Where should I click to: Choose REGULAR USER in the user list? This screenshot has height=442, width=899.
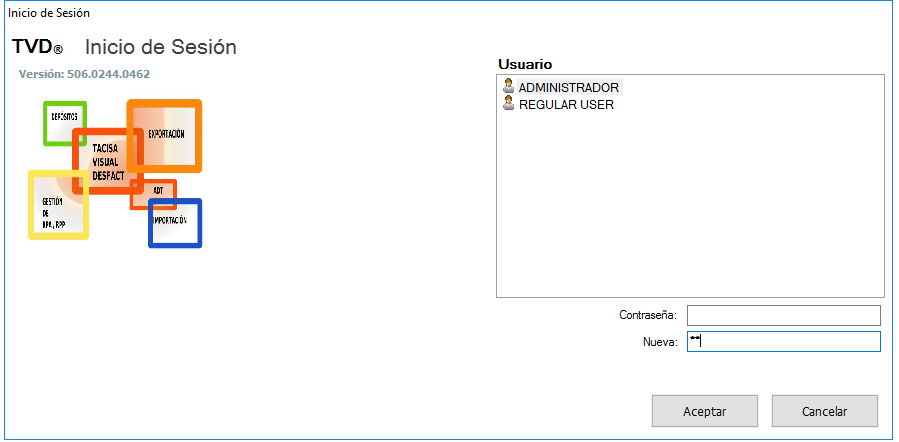click(x=566, y=104)
